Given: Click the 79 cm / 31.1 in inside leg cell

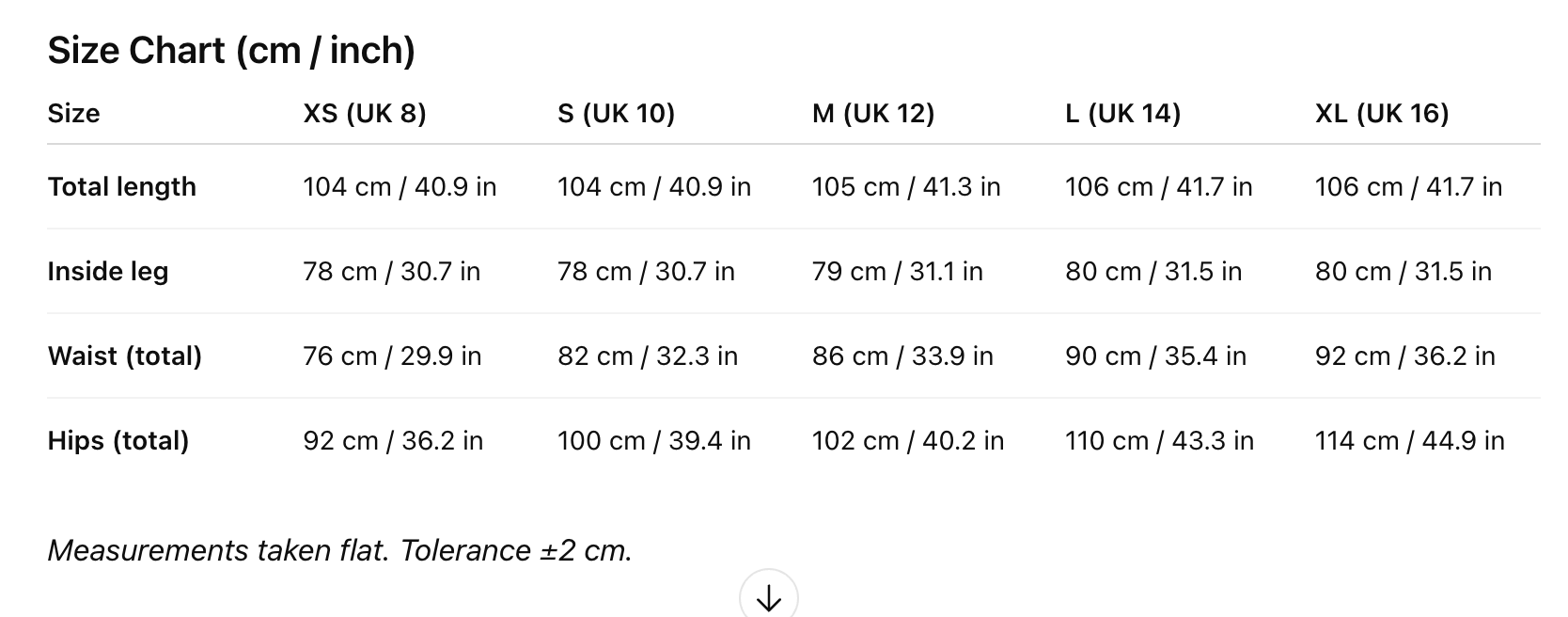Looking at the screenshot, I should tap(897, 272).
